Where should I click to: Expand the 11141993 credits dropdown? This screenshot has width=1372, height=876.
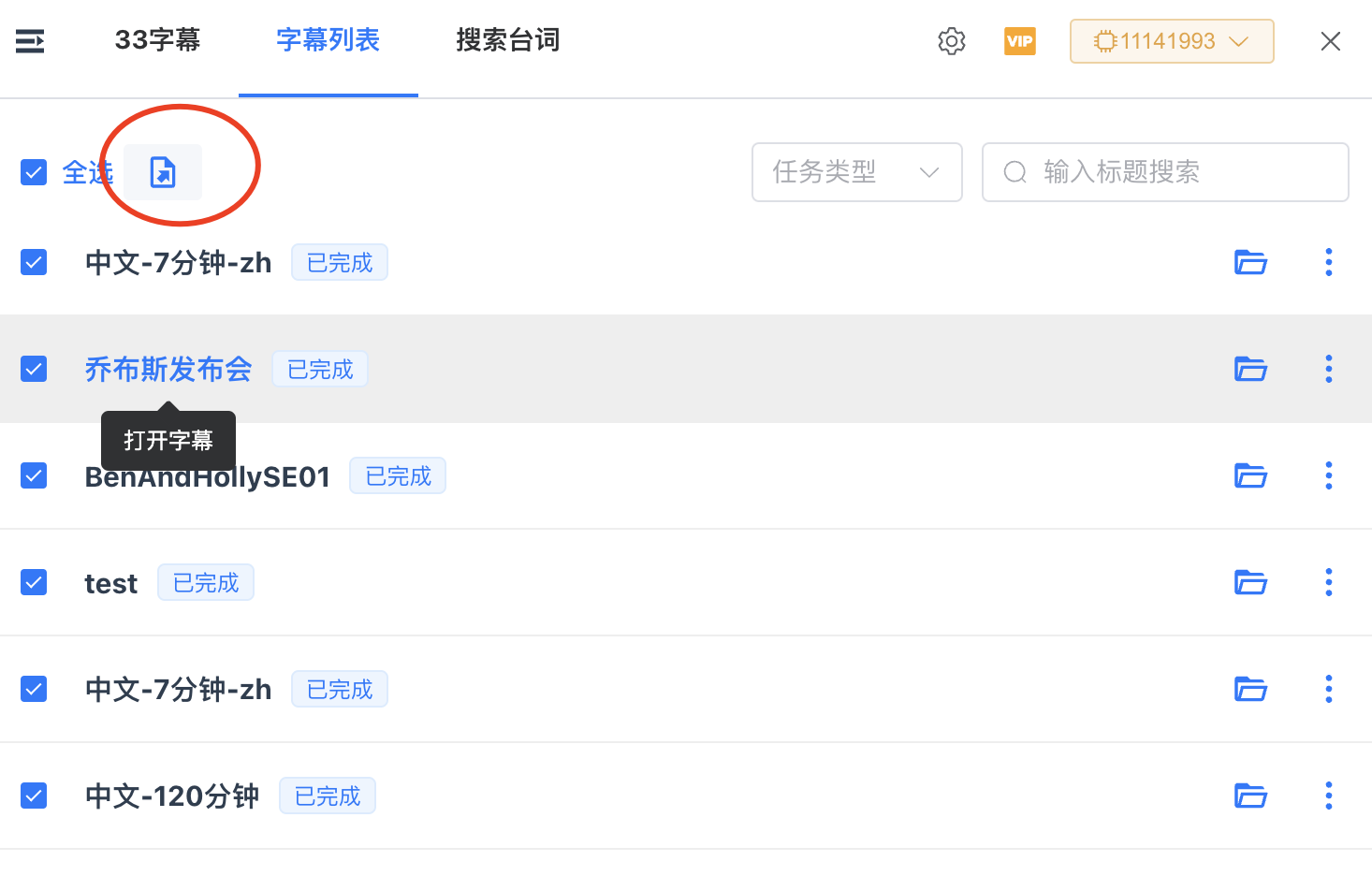1171,40
